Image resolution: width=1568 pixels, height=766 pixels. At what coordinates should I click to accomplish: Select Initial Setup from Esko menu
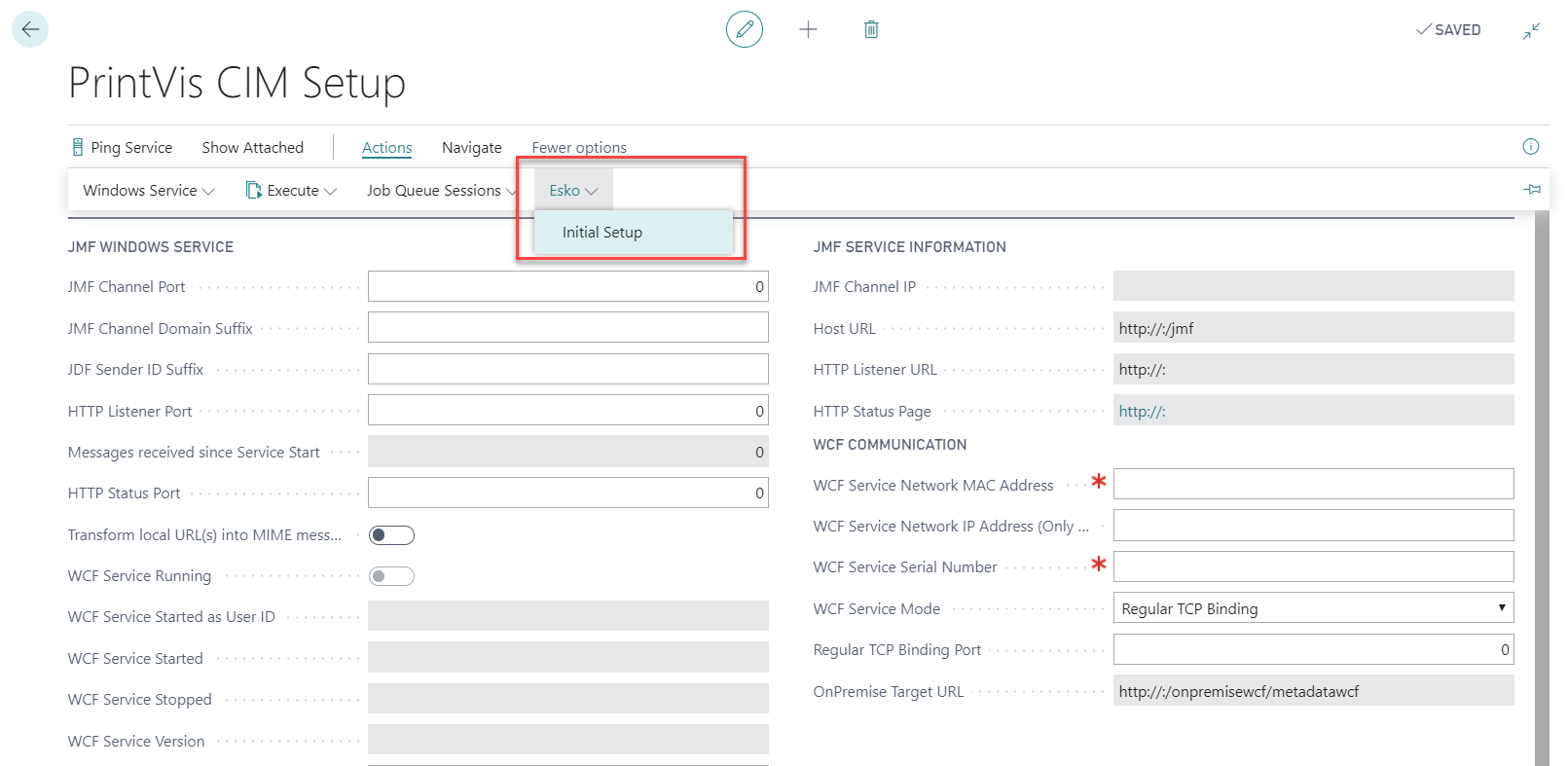pos(602,233)
